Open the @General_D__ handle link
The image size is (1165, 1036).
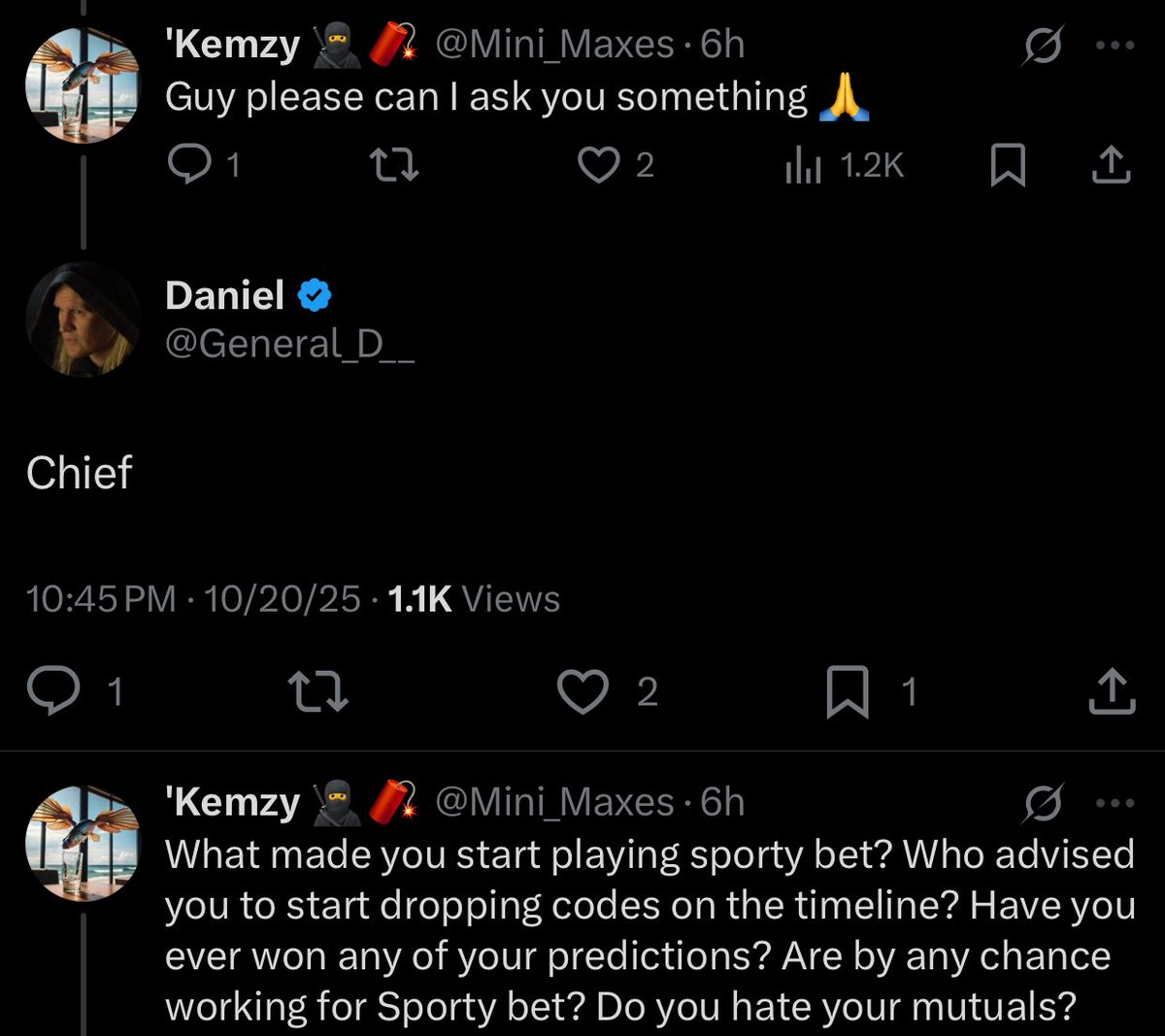tap(290, 344)
